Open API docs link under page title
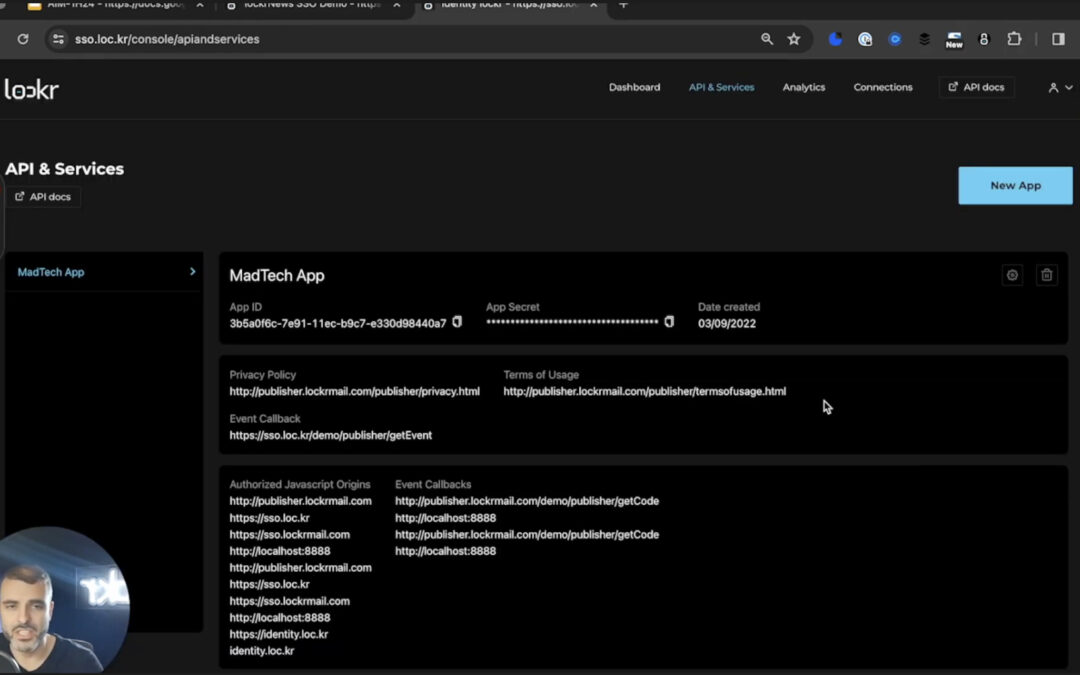 43,197
